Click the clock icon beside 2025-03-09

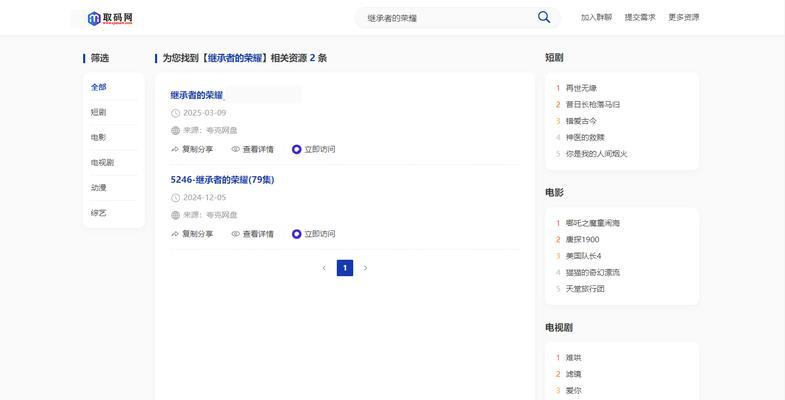(x=175, y=113)
